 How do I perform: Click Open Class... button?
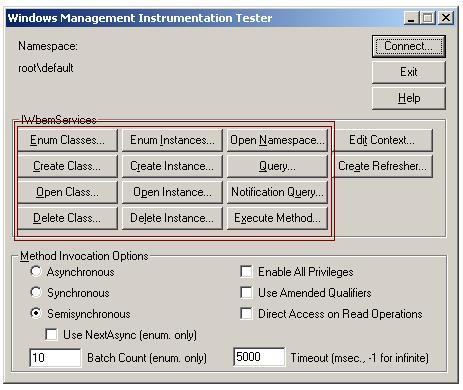pyautogui.click(x=67, y=192)
